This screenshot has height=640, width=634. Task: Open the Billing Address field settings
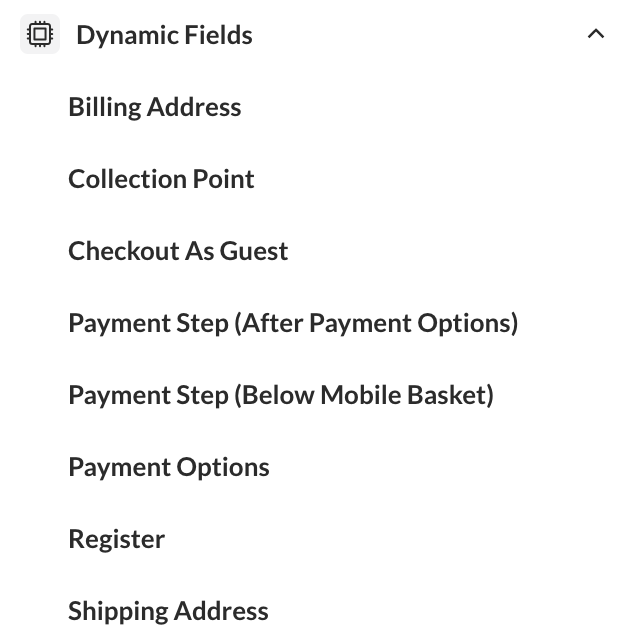(x=155, y=107)
